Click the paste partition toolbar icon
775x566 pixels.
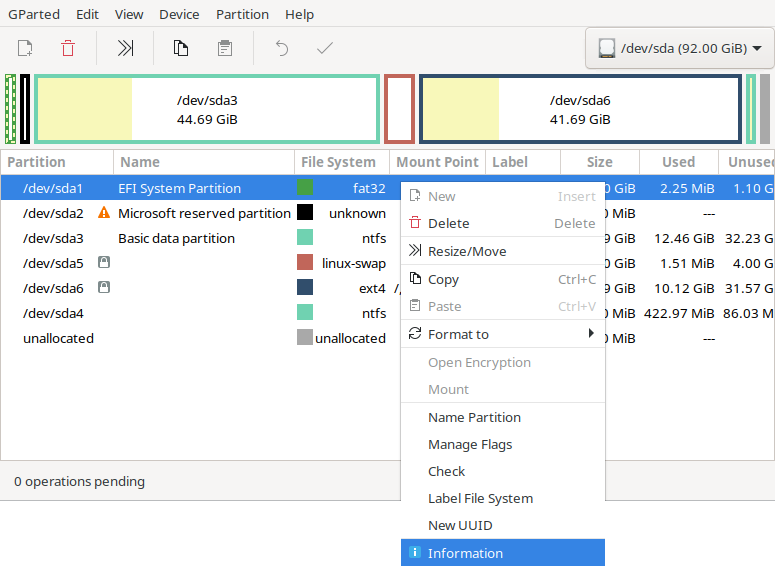tap(225, 48)
